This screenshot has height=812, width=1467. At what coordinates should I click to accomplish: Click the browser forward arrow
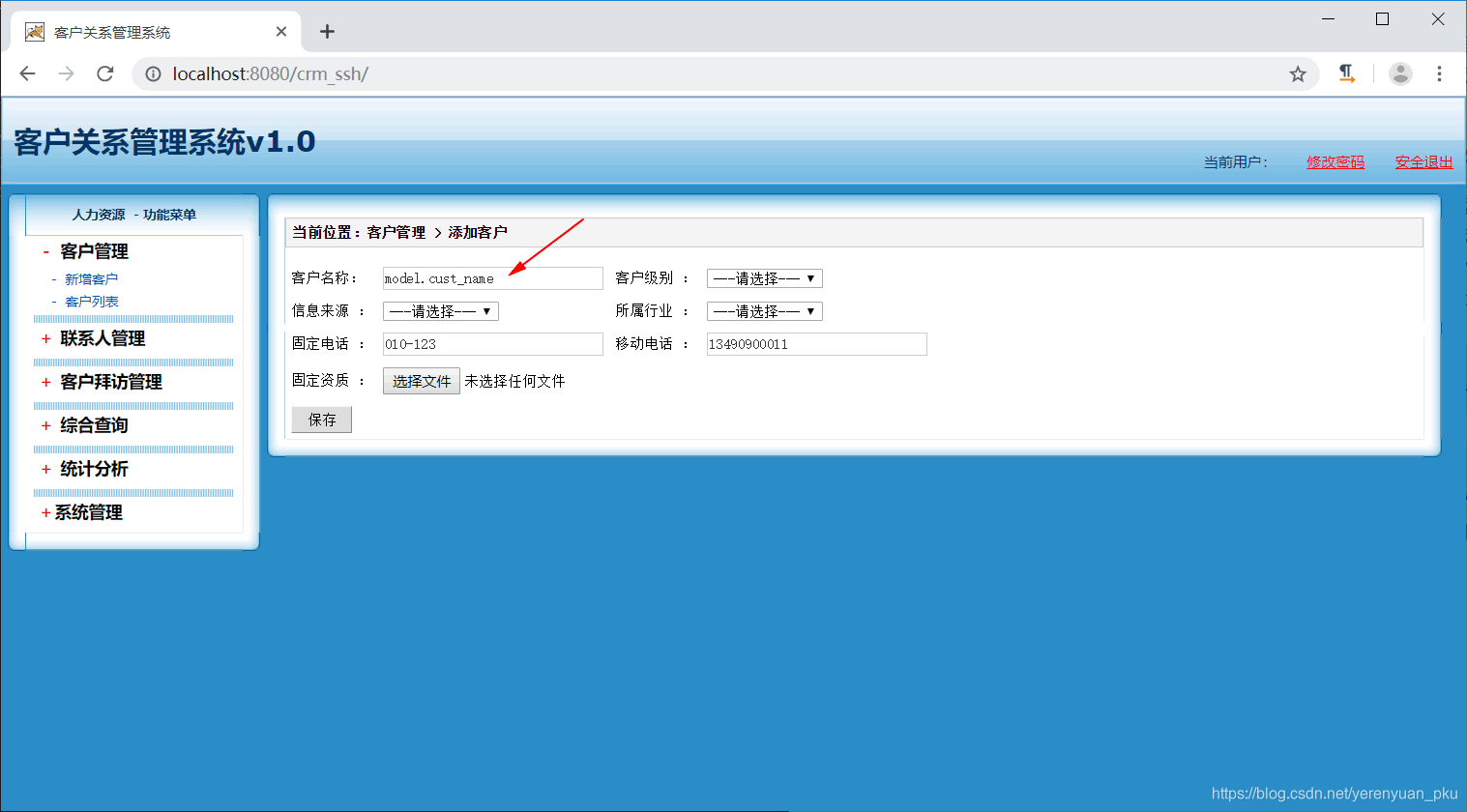pyautogui.click(x=66, y=73)
